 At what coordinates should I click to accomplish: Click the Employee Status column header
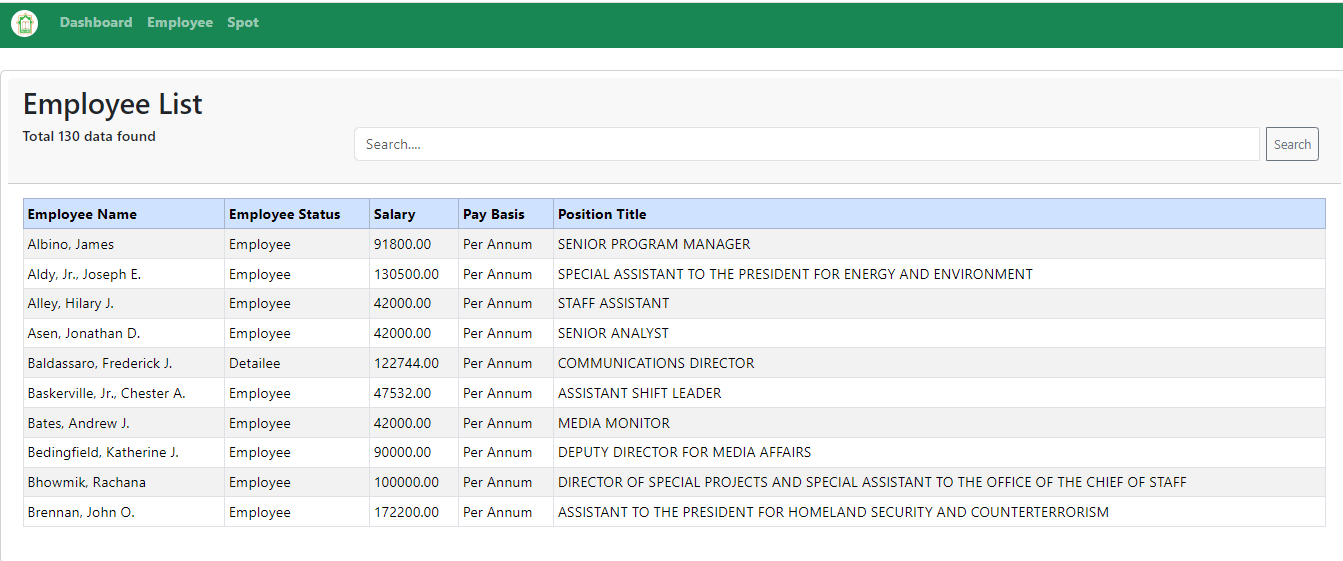pos(284,214)
